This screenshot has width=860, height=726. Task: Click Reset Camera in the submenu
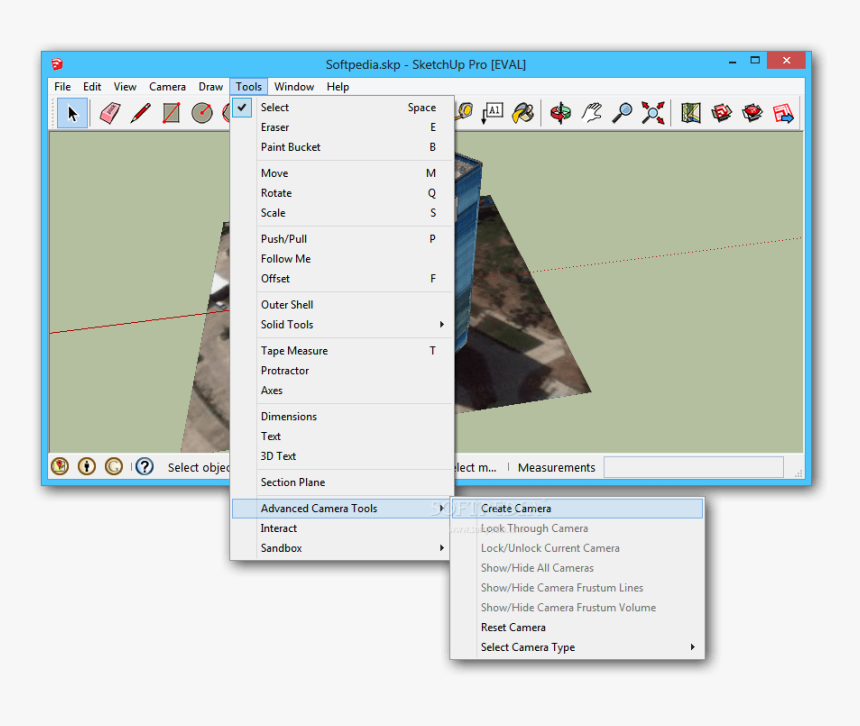point(577,627)
